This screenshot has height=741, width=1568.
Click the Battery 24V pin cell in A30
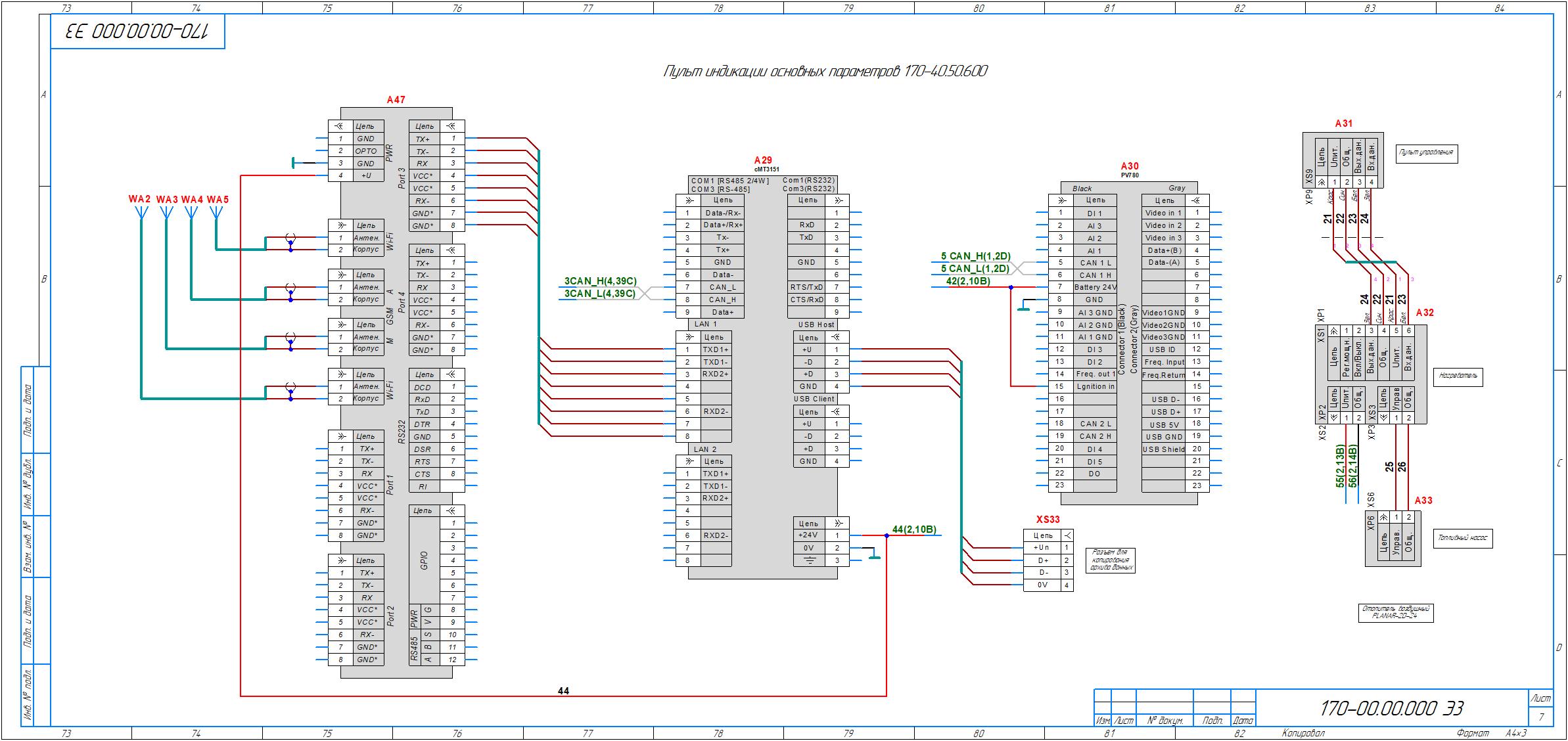pyautogui.click(x=1095, y=287)
